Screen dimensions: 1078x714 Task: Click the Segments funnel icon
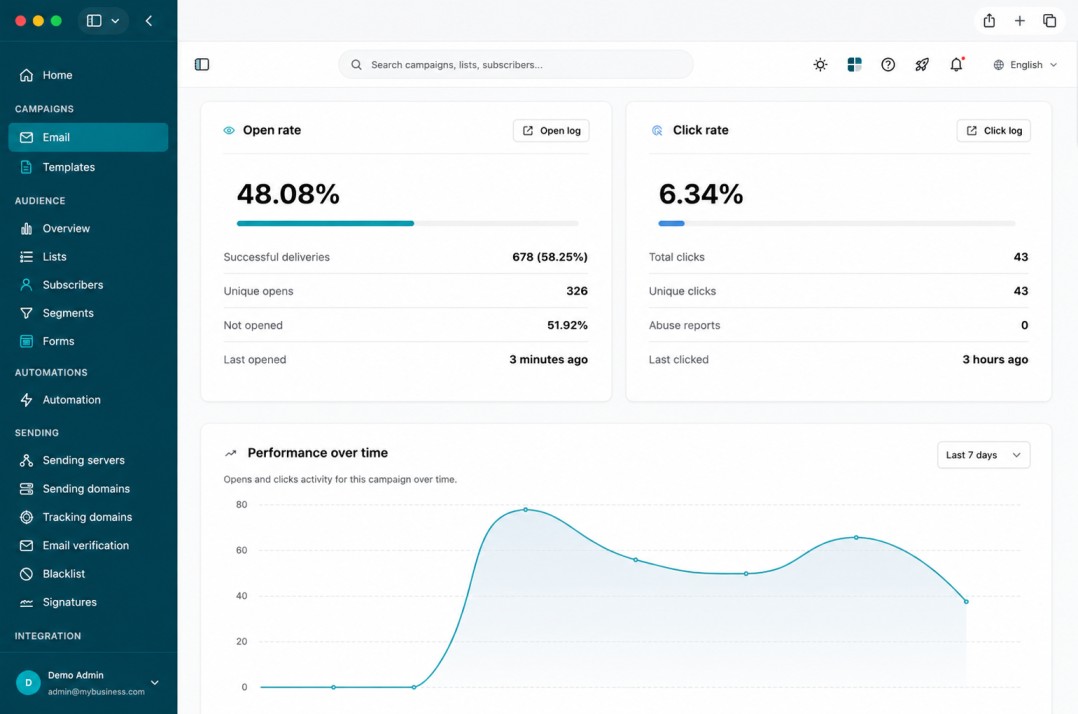point(26,313)
